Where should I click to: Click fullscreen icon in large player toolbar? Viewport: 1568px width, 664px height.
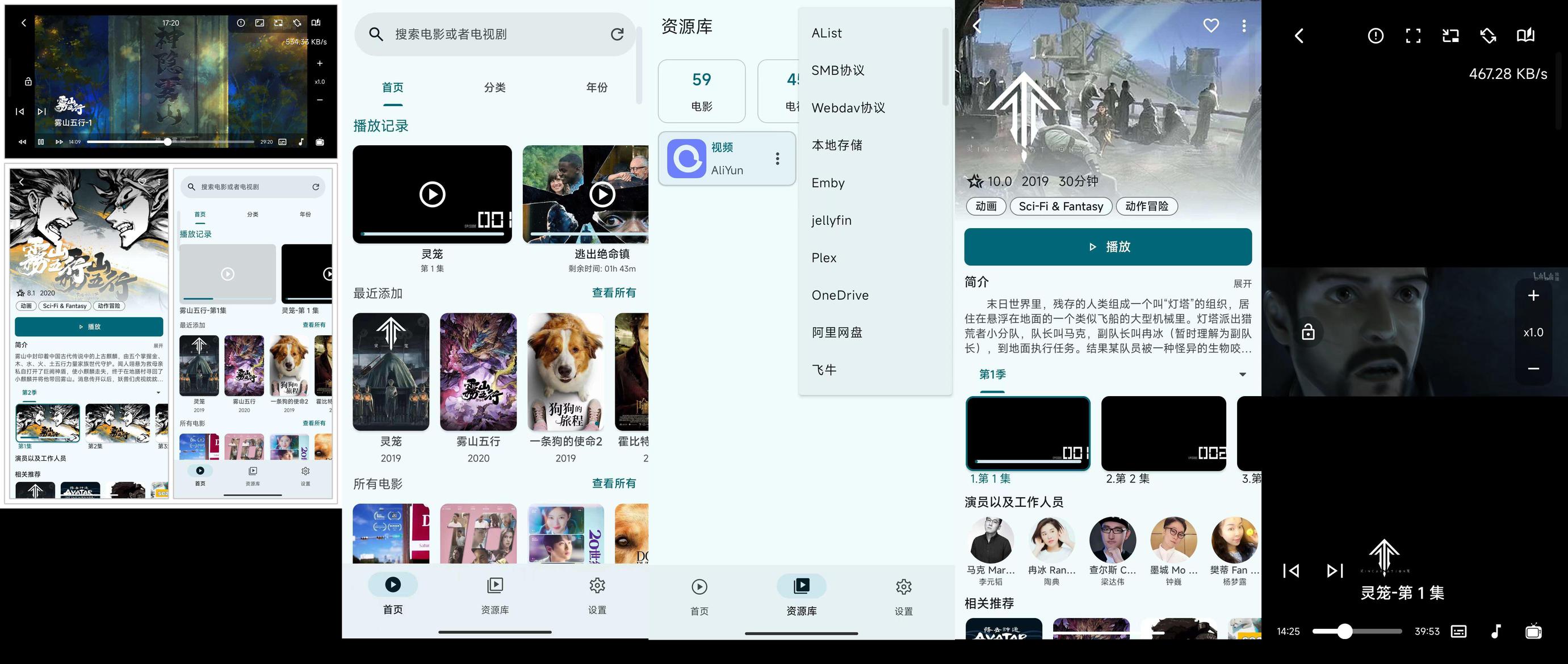coord(1413,36)
